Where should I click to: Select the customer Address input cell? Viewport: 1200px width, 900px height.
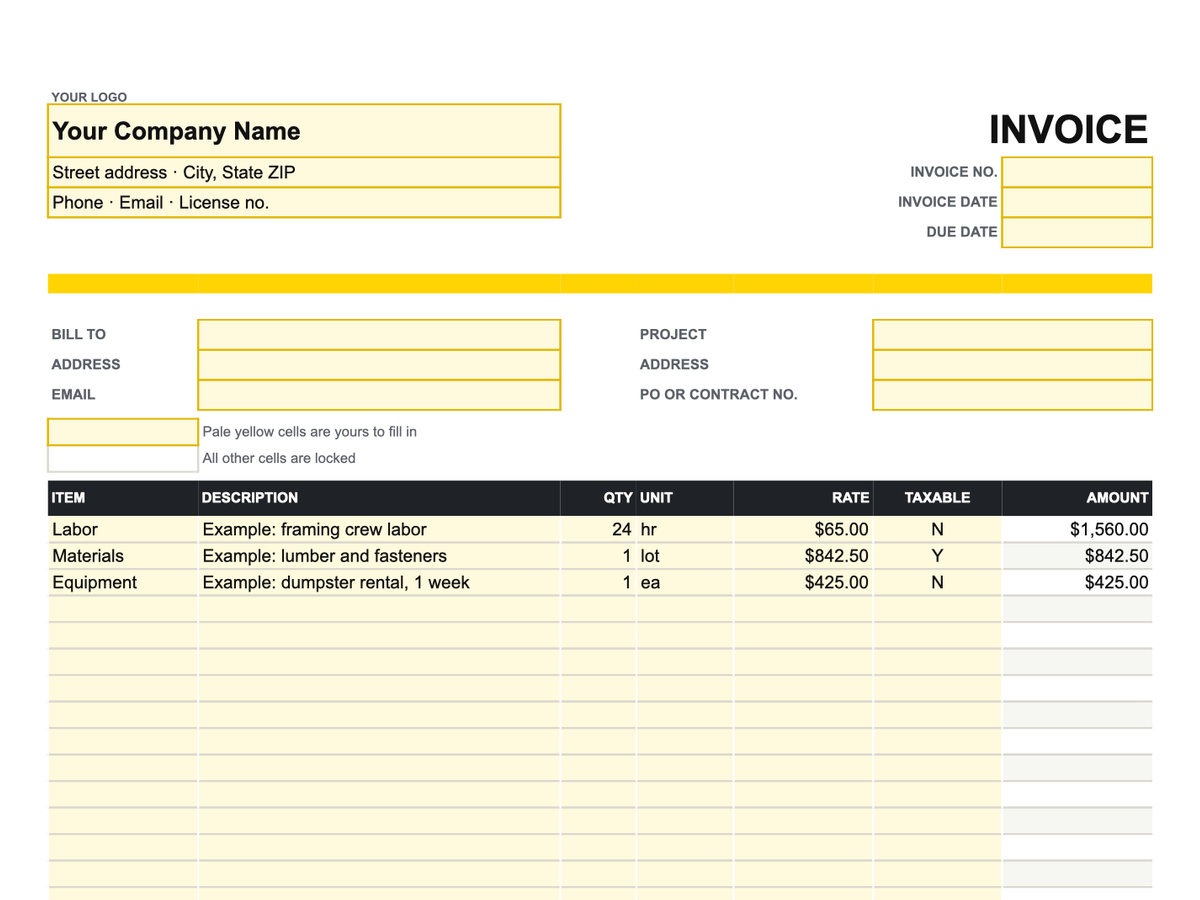pyautogui.click(x=379, y=365)
